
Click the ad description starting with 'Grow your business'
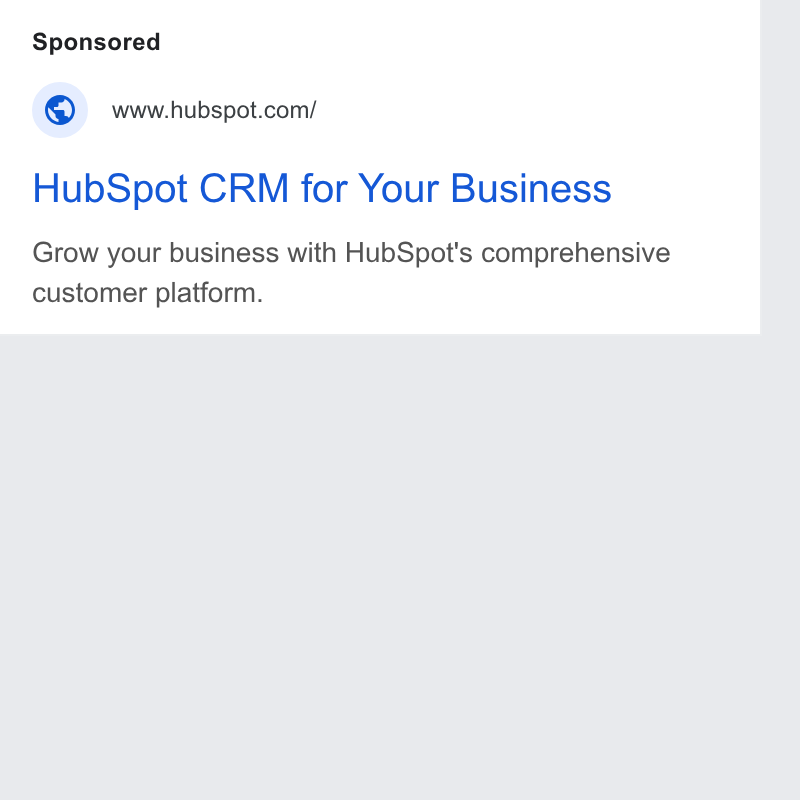click(351, 272)
